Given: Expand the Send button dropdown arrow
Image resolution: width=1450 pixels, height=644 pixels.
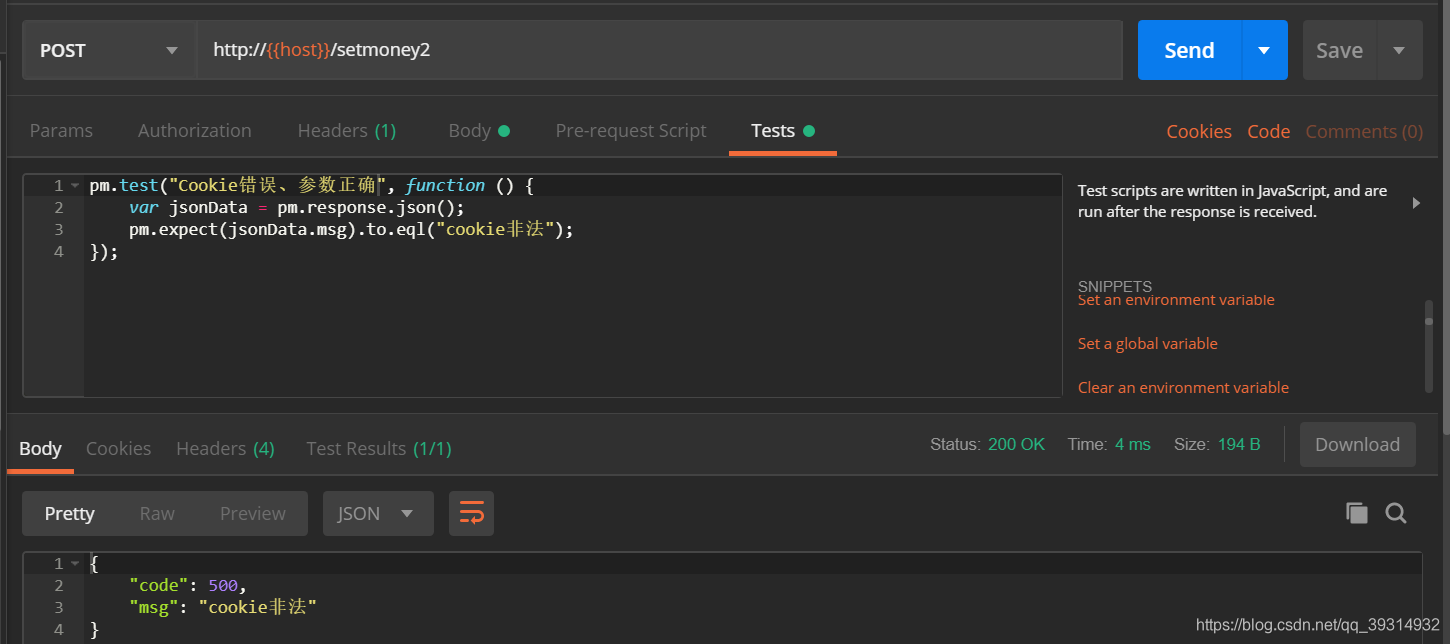Looking at the screenshot, I should (x=1265, y=50).
